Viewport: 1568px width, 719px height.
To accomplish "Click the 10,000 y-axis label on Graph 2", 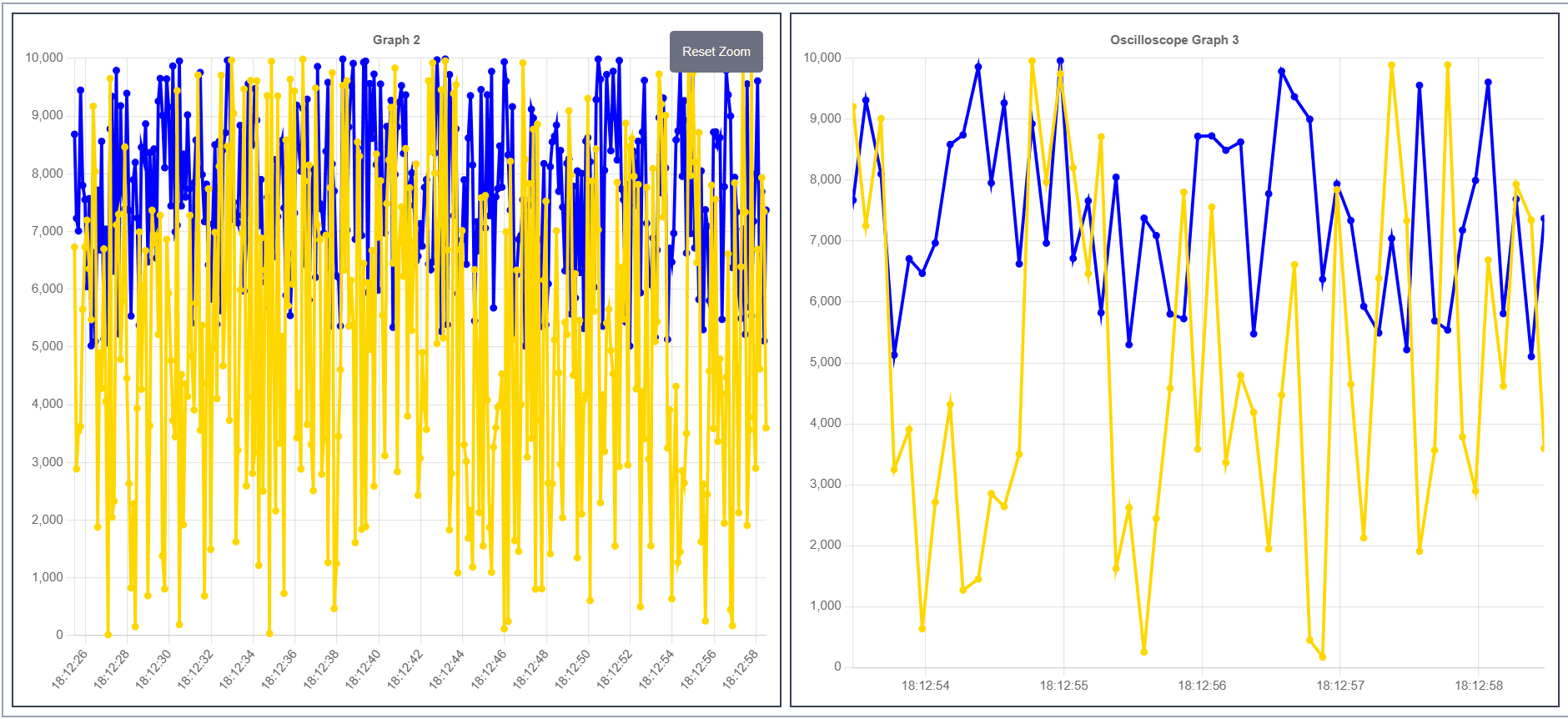I will coord(44,58).
